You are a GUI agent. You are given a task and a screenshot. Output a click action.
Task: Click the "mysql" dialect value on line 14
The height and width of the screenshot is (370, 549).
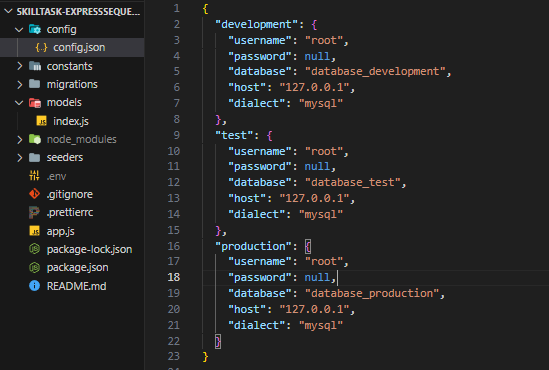point(321,214)
